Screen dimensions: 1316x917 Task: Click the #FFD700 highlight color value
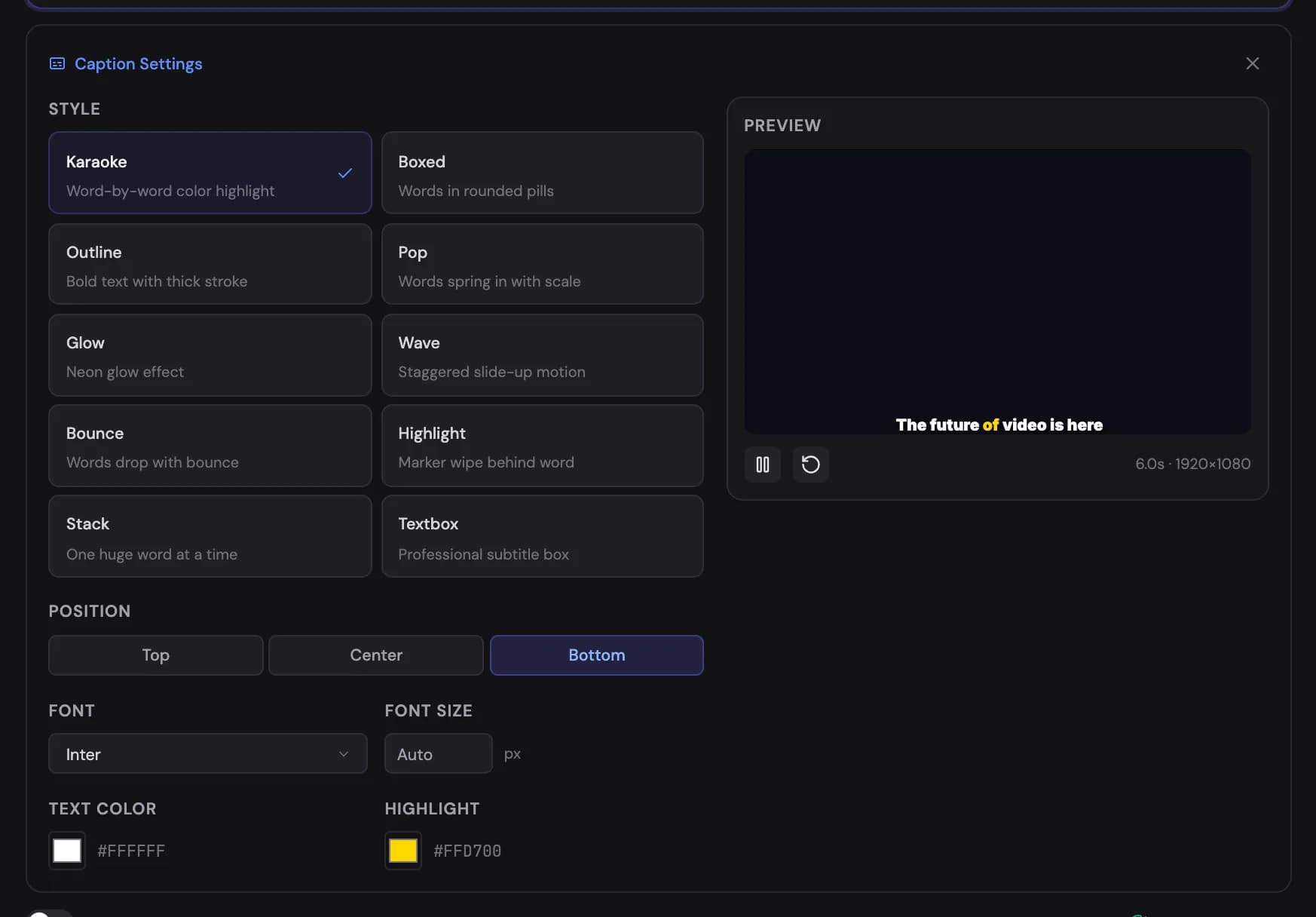pyautogui.click(x=467, y=851)
